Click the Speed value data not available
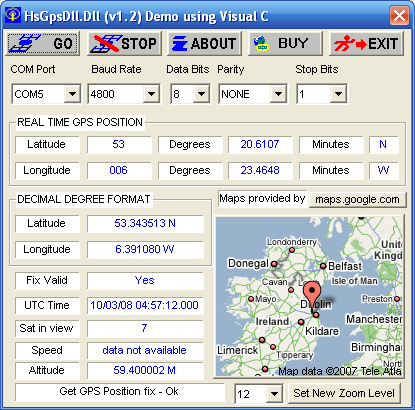 145,350
